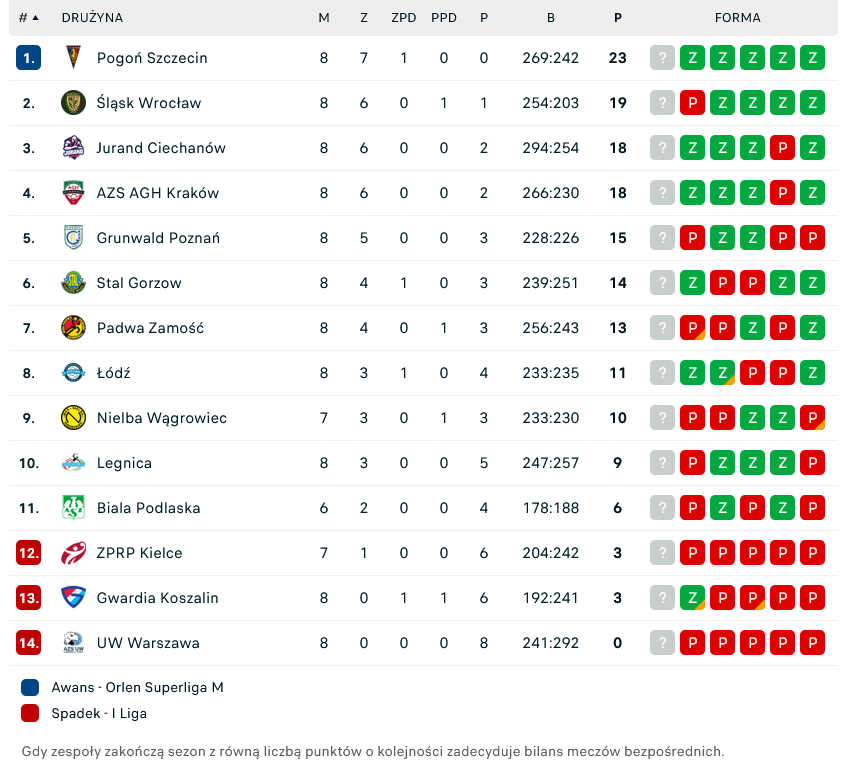Screen dimensions: 846x770
Task: Click the Nielba Wągrowiec yellow logo
Action: coord(73,418)
